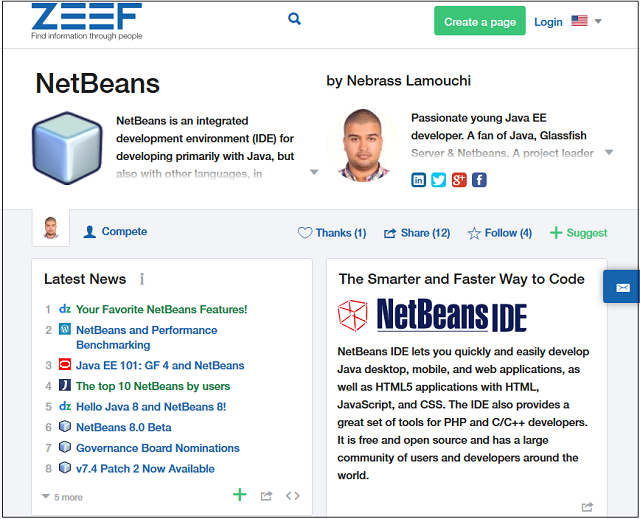Image resolution: width=640 pixels, height=519 pixels.
Task: Click the Share (12) button
Action: click(417, 233)
